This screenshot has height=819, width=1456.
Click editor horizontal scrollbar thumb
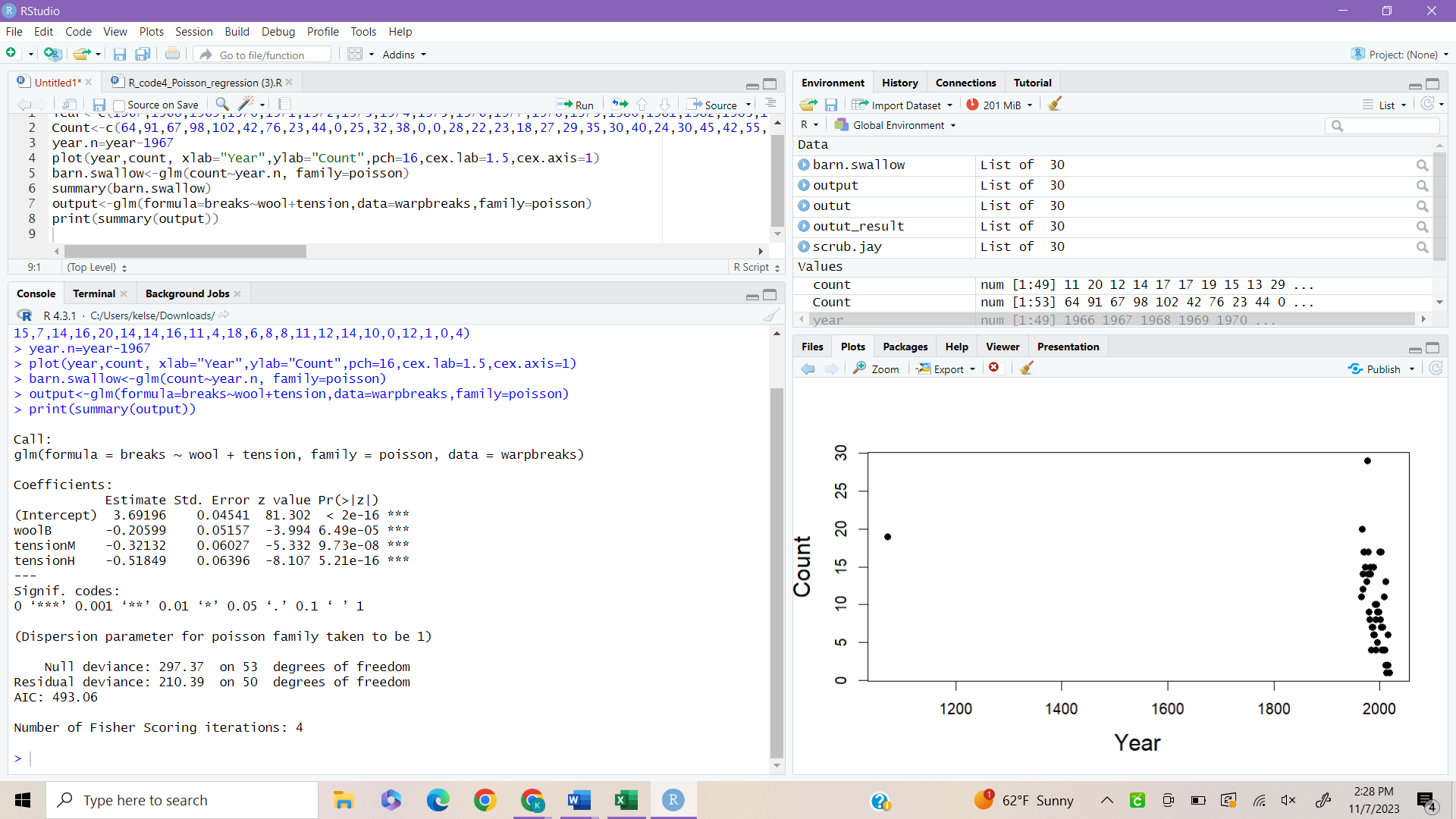(185, 251)
